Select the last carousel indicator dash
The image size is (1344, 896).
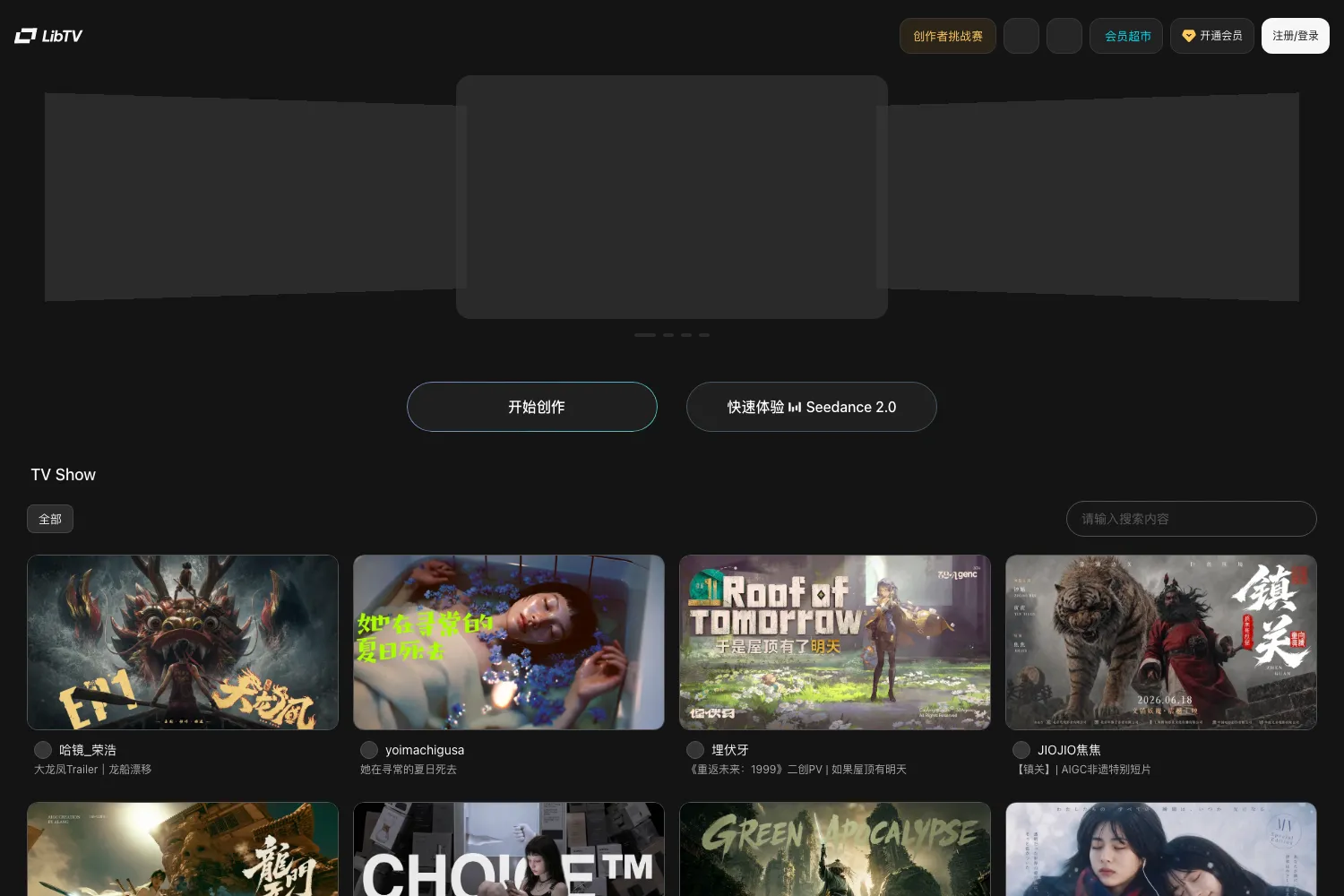click(x=704, y=335)
